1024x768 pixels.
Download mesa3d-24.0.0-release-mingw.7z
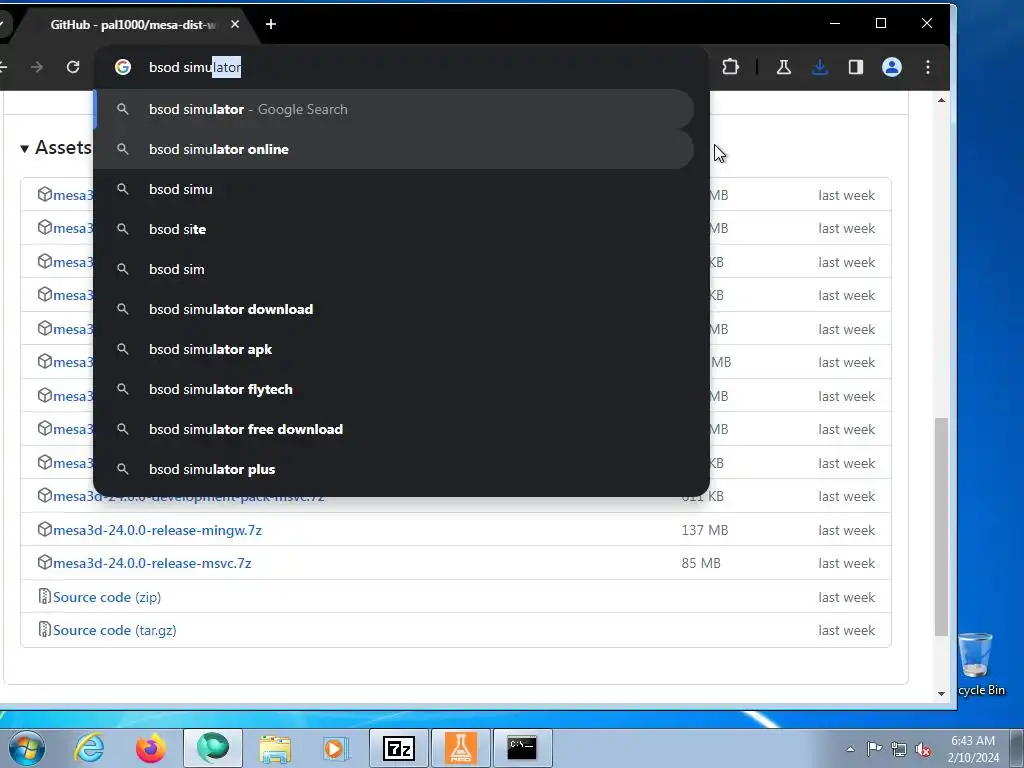tap(157, 530)
